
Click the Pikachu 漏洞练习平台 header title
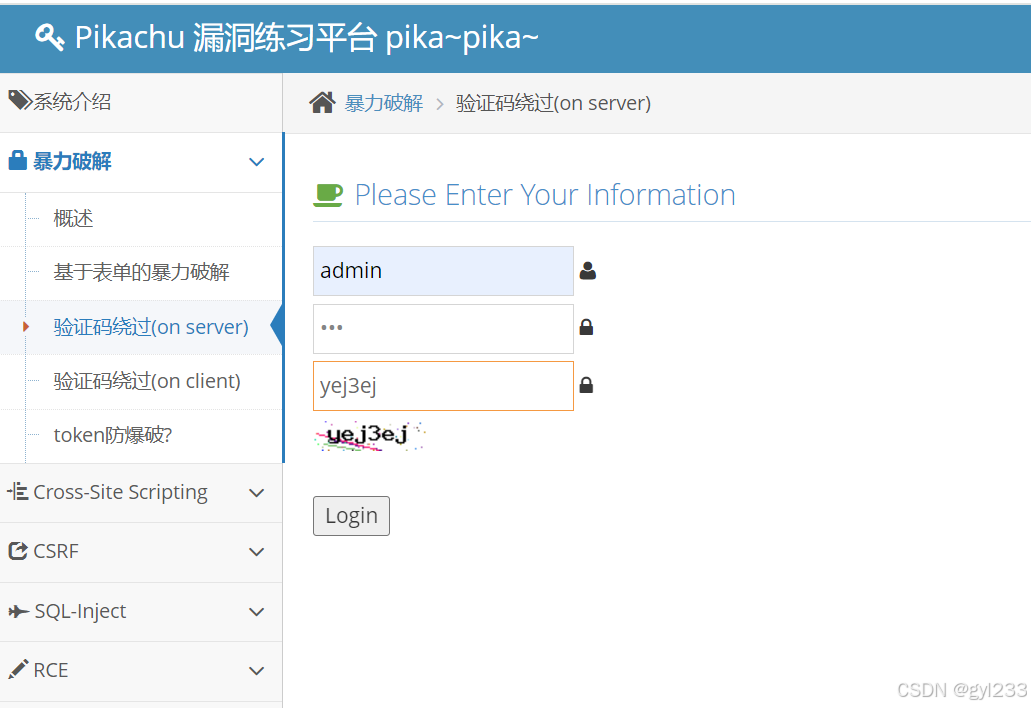306,37
